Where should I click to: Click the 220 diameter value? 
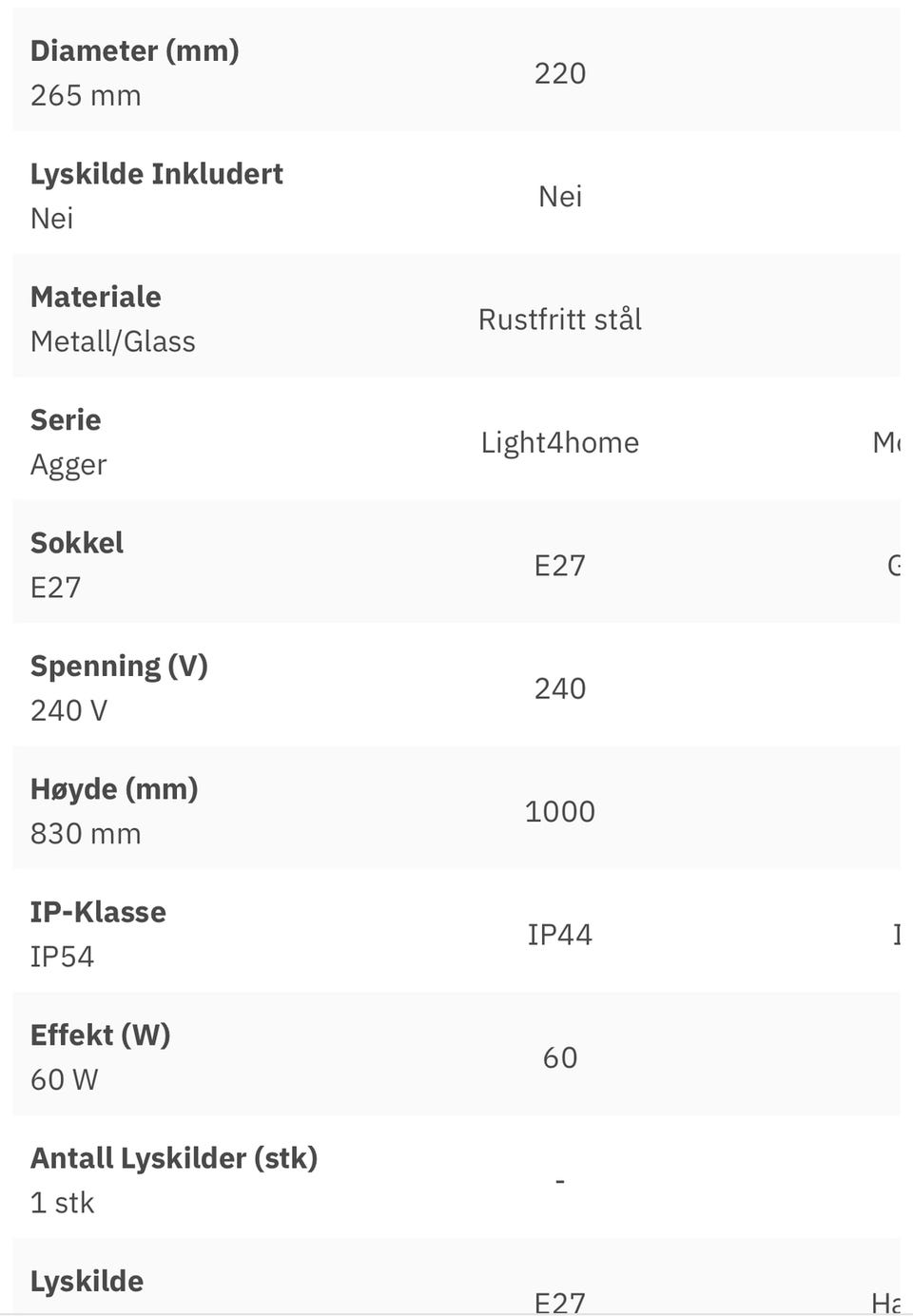559,73
